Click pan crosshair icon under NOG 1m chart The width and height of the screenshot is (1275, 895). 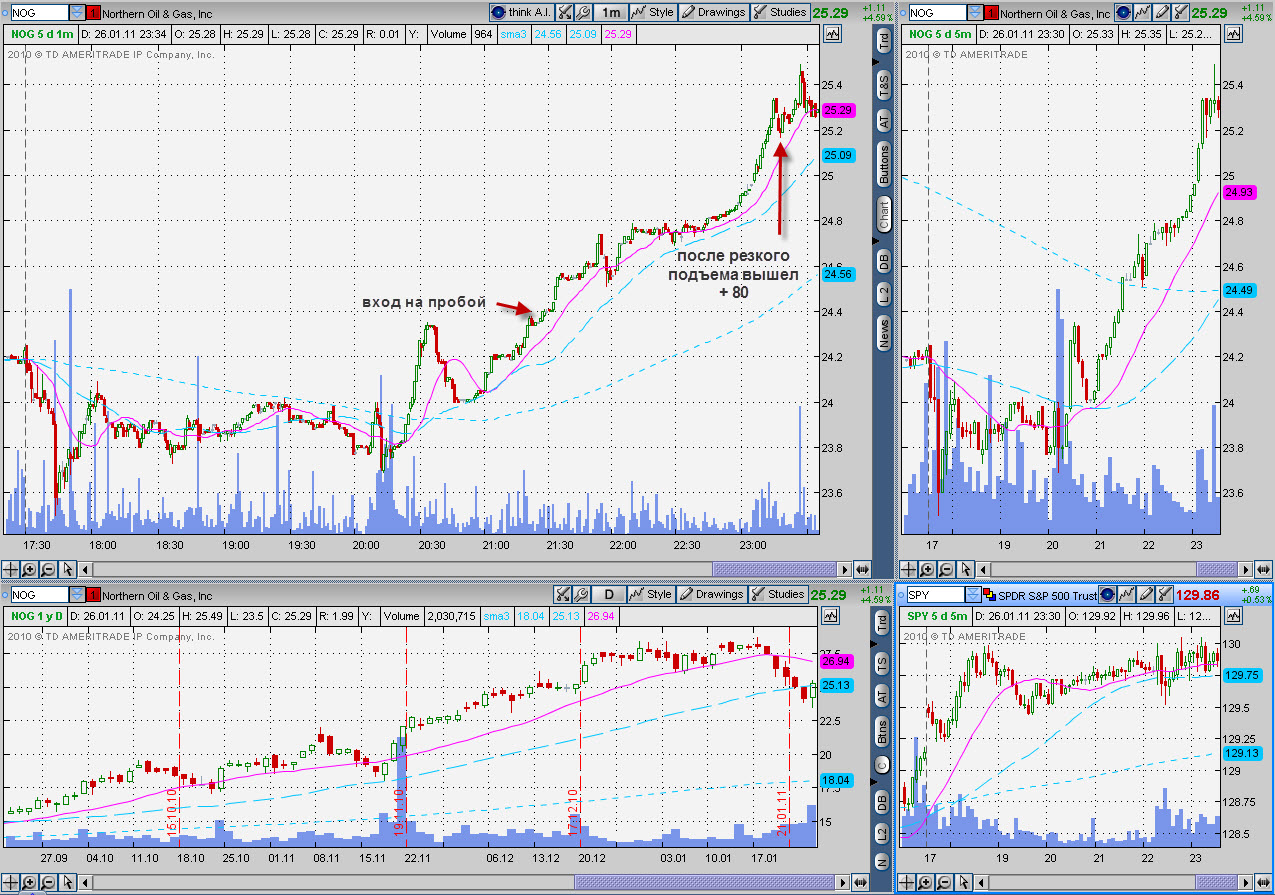tap(11, 569)
